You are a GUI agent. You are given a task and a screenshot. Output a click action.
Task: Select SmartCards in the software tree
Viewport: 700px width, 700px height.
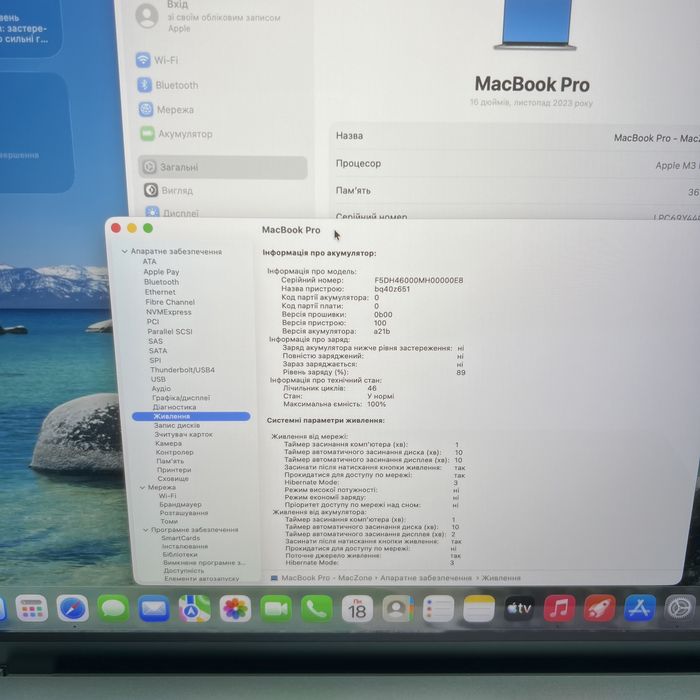pyautogui.click(x=181, y=538)
